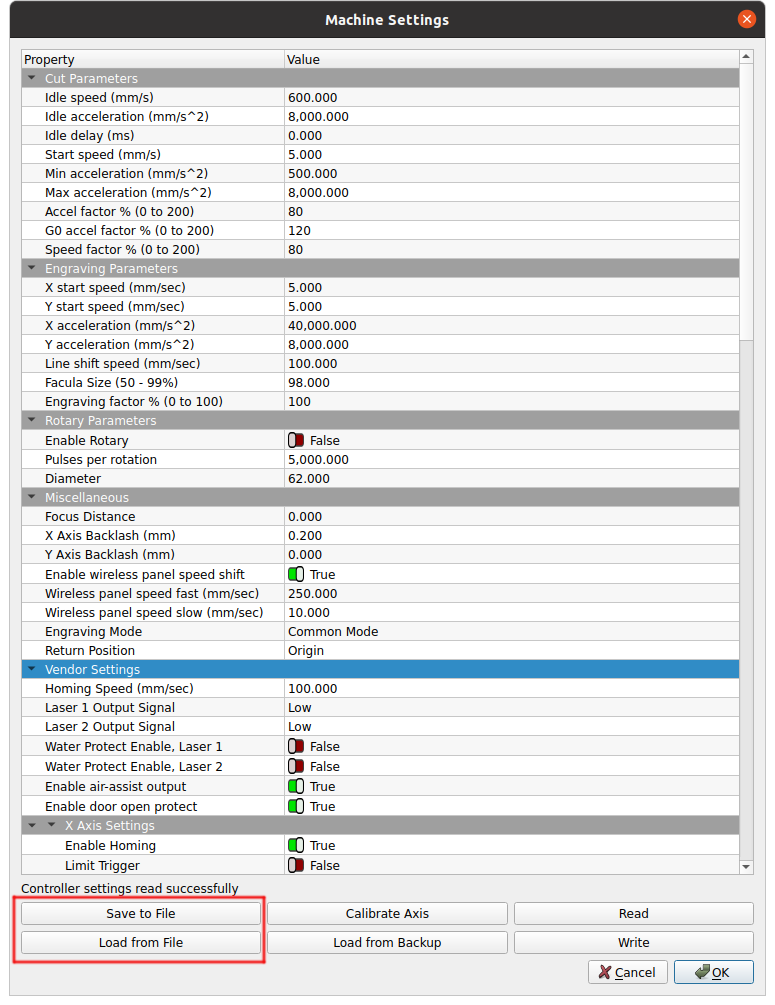The width and height of the screenshot is (775, 1005).
Task: Toggle the Enable Rotary switch
Action: click(296, 441)
